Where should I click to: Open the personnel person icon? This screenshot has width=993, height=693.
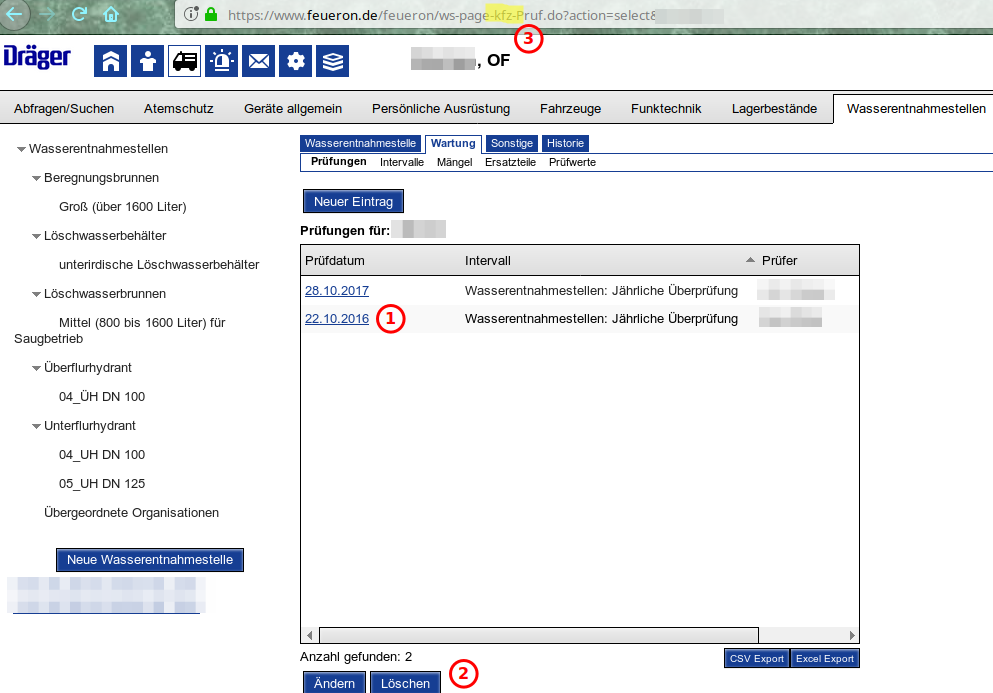(x=147, y=61)
